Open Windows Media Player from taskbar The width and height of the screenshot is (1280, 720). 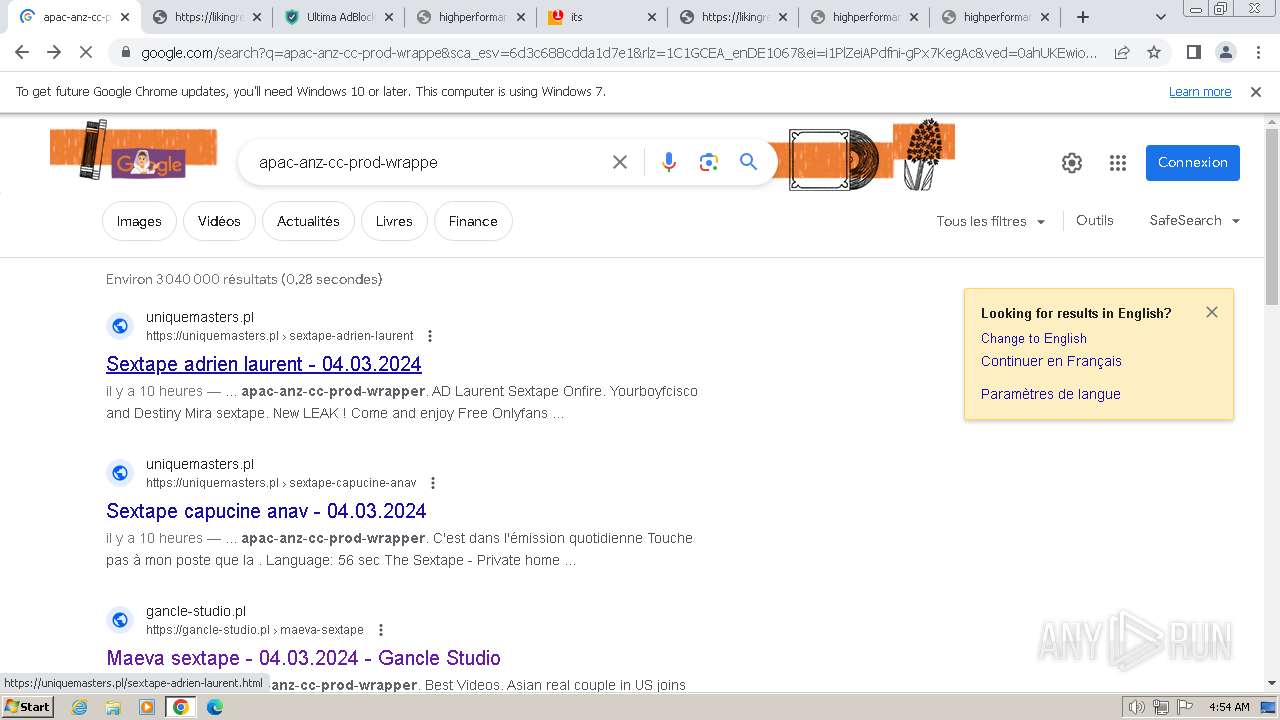point(147,707)
